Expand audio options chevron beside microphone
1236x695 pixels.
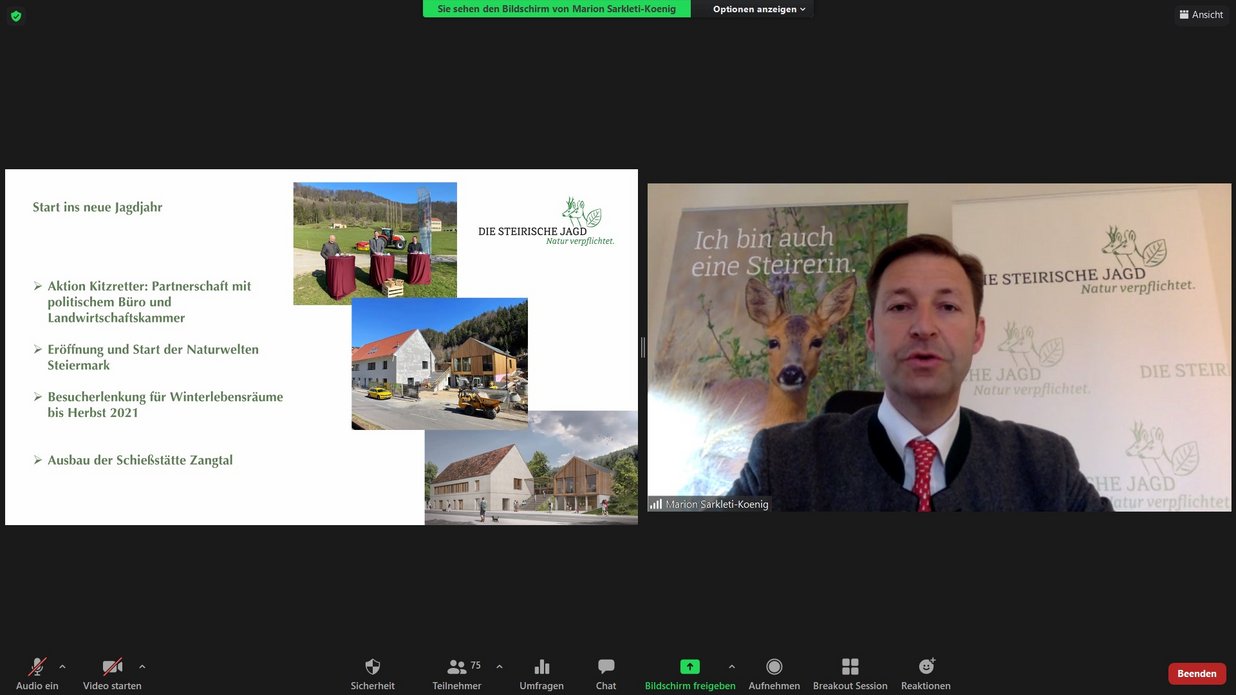pos(62,666)
